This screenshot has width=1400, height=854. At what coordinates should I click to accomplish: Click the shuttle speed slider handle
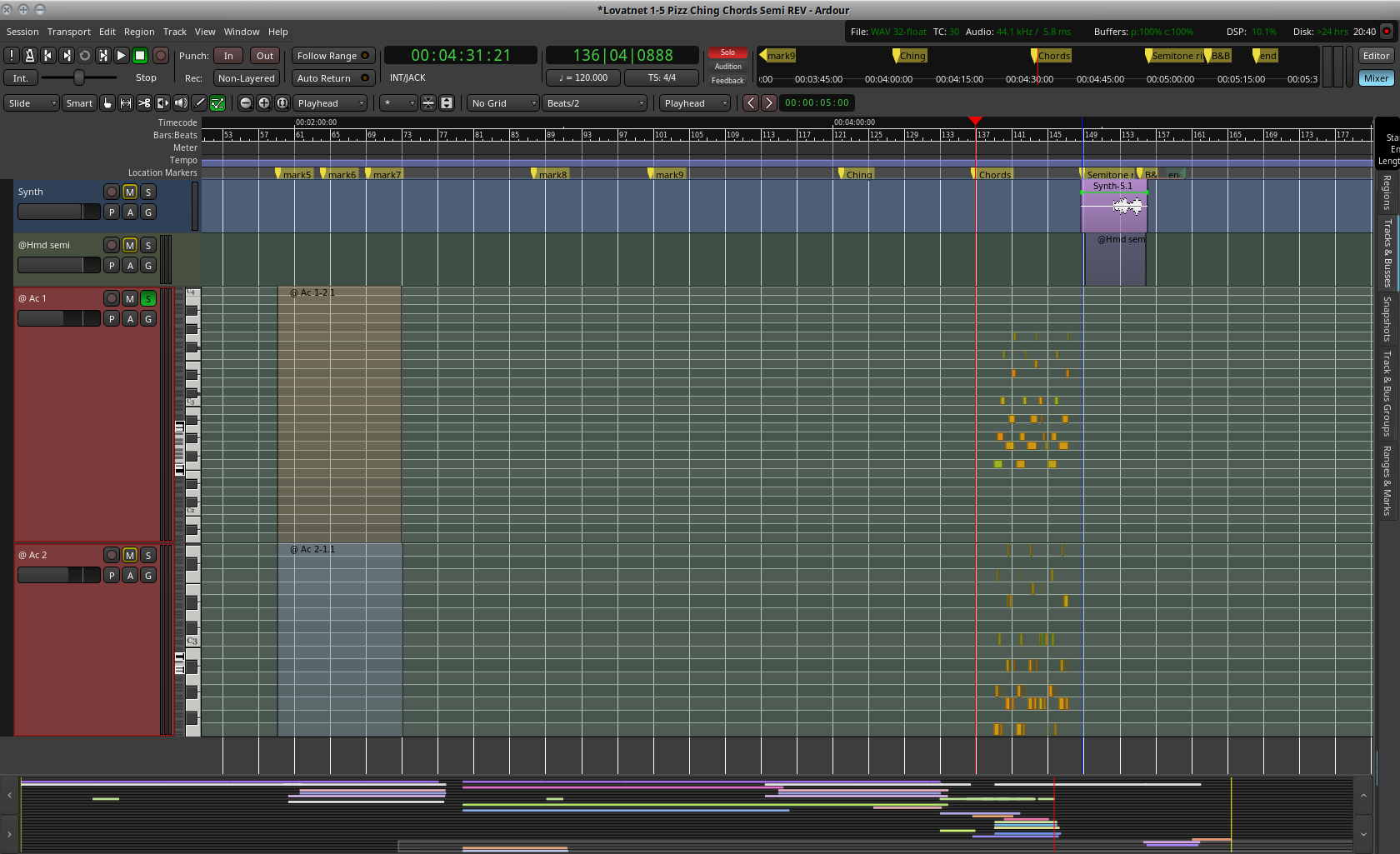(x=79, y=77)
